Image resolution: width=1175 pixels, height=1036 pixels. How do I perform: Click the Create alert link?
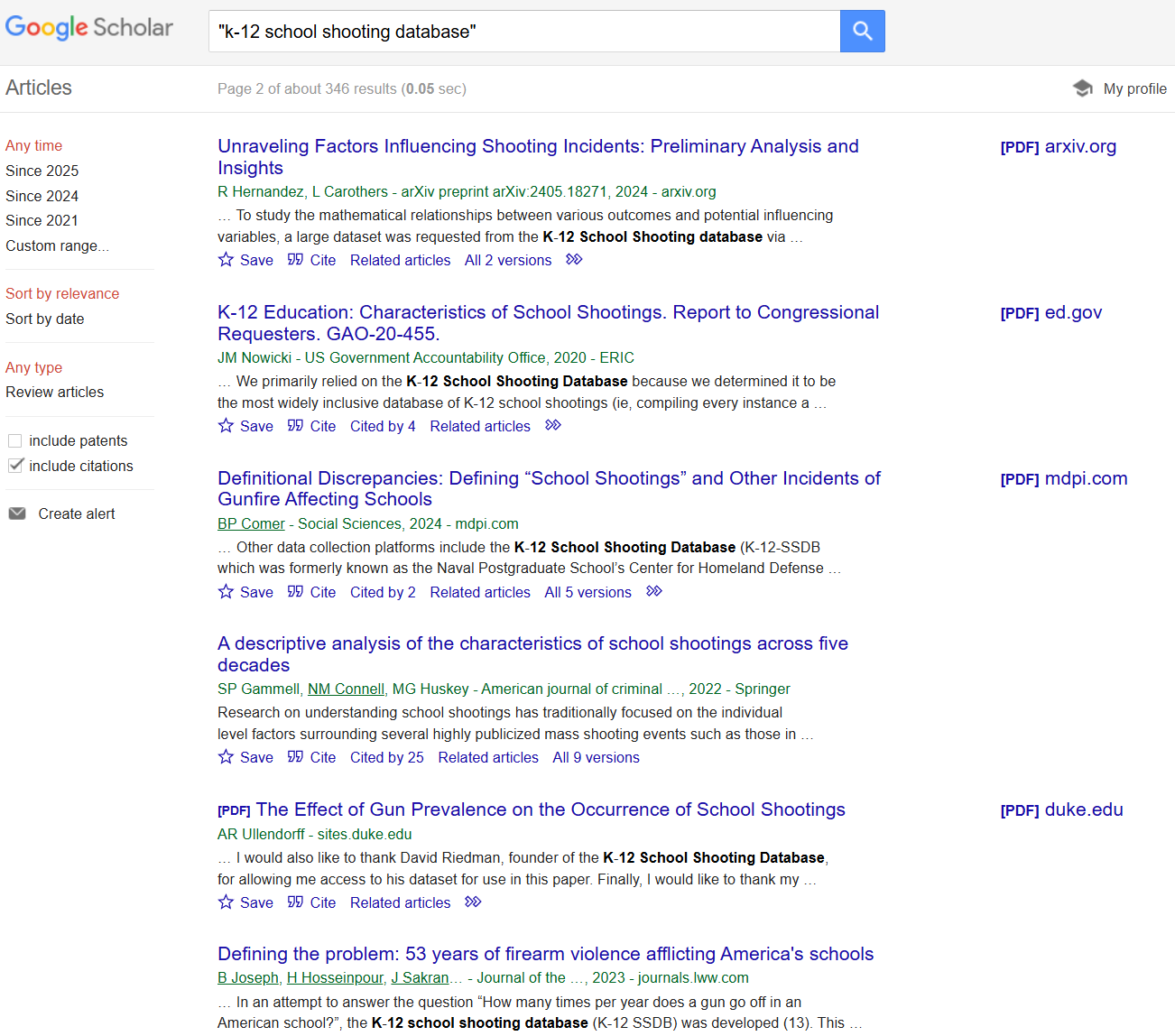tap(77, 513)
